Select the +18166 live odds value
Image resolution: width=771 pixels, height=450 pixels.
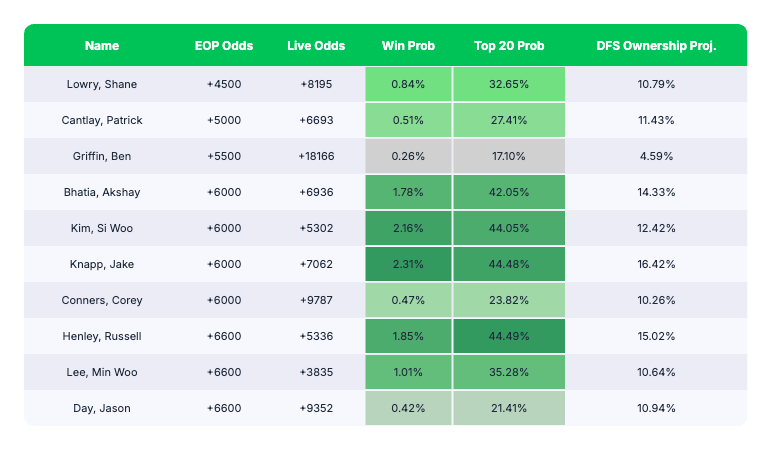click(316, 156)
